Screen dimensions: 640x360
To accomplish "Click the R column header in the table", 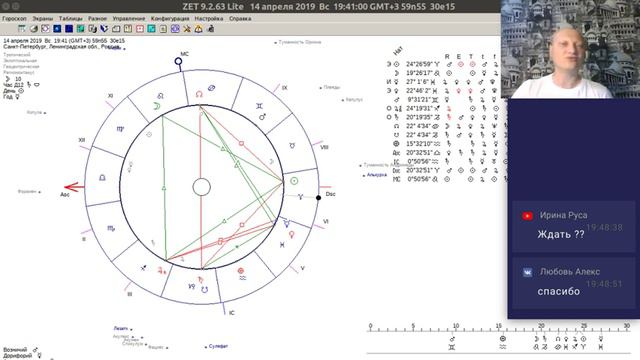I will (x=447, y=56).
